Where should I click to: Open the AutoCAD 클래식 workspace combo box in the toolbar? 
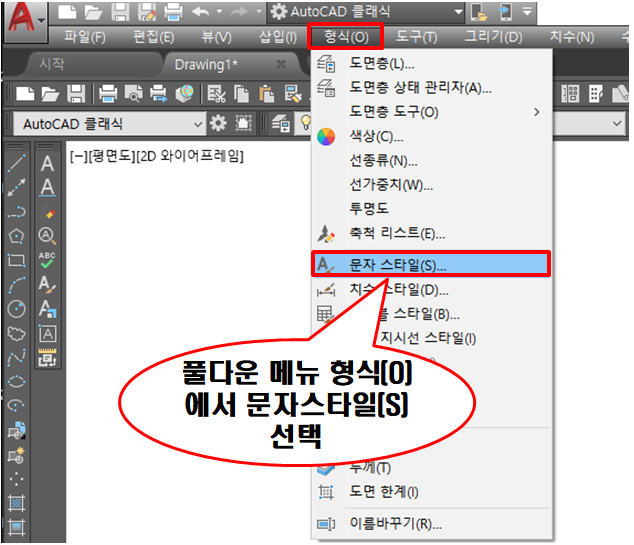pyautogui.click(x=109, y=124)
